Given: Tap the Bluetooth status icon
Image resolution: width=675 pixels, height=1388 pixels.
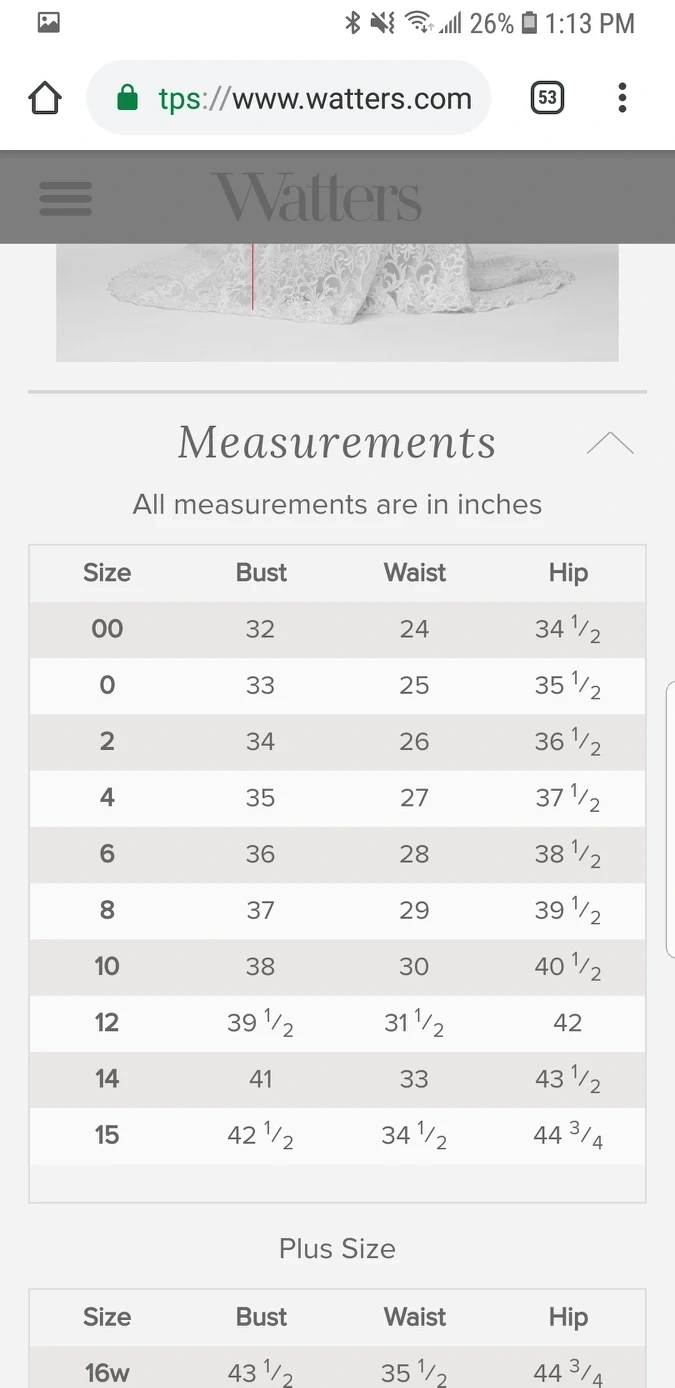Looking at the screenshot, I should (x=352, y=23).
